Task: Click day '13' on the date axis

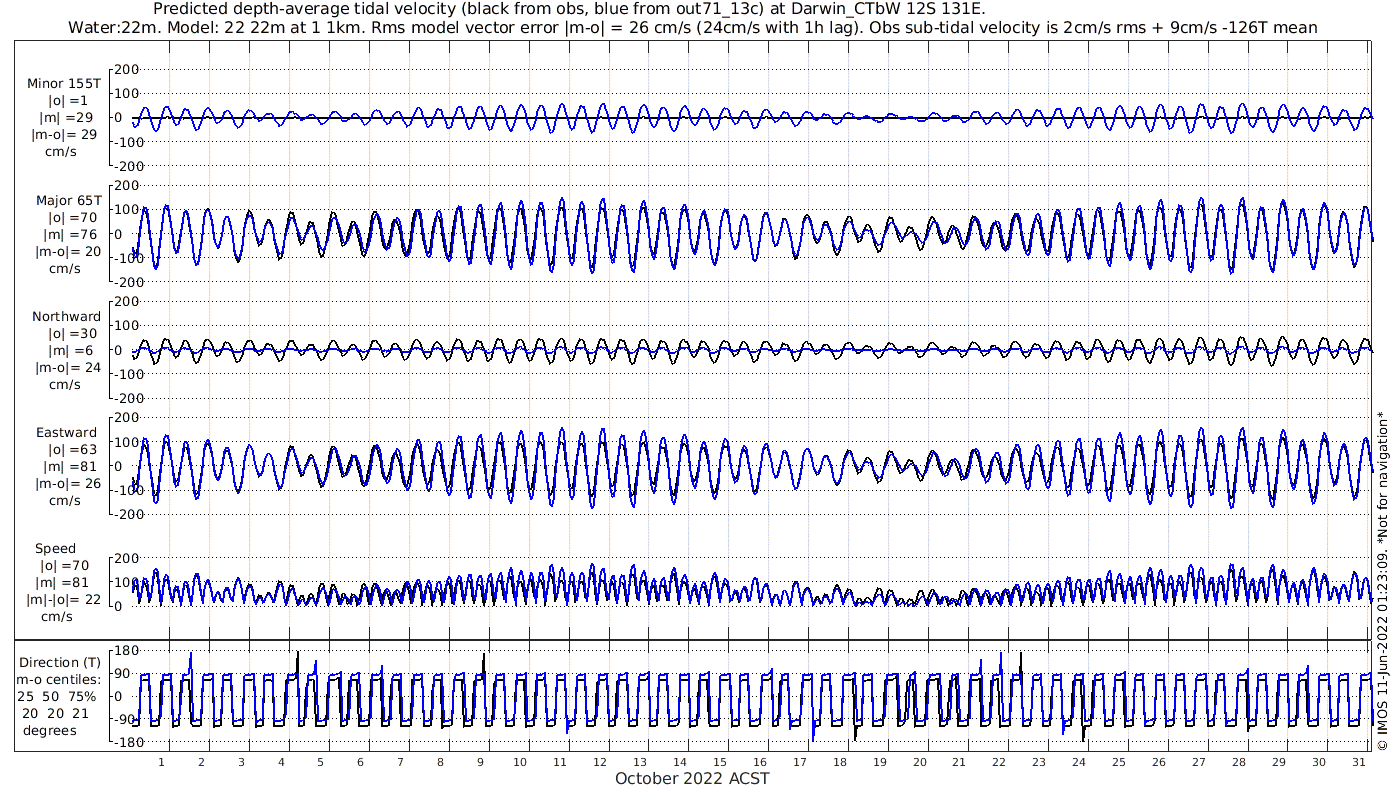Action: pyautogui.click(x=640, y=762)
